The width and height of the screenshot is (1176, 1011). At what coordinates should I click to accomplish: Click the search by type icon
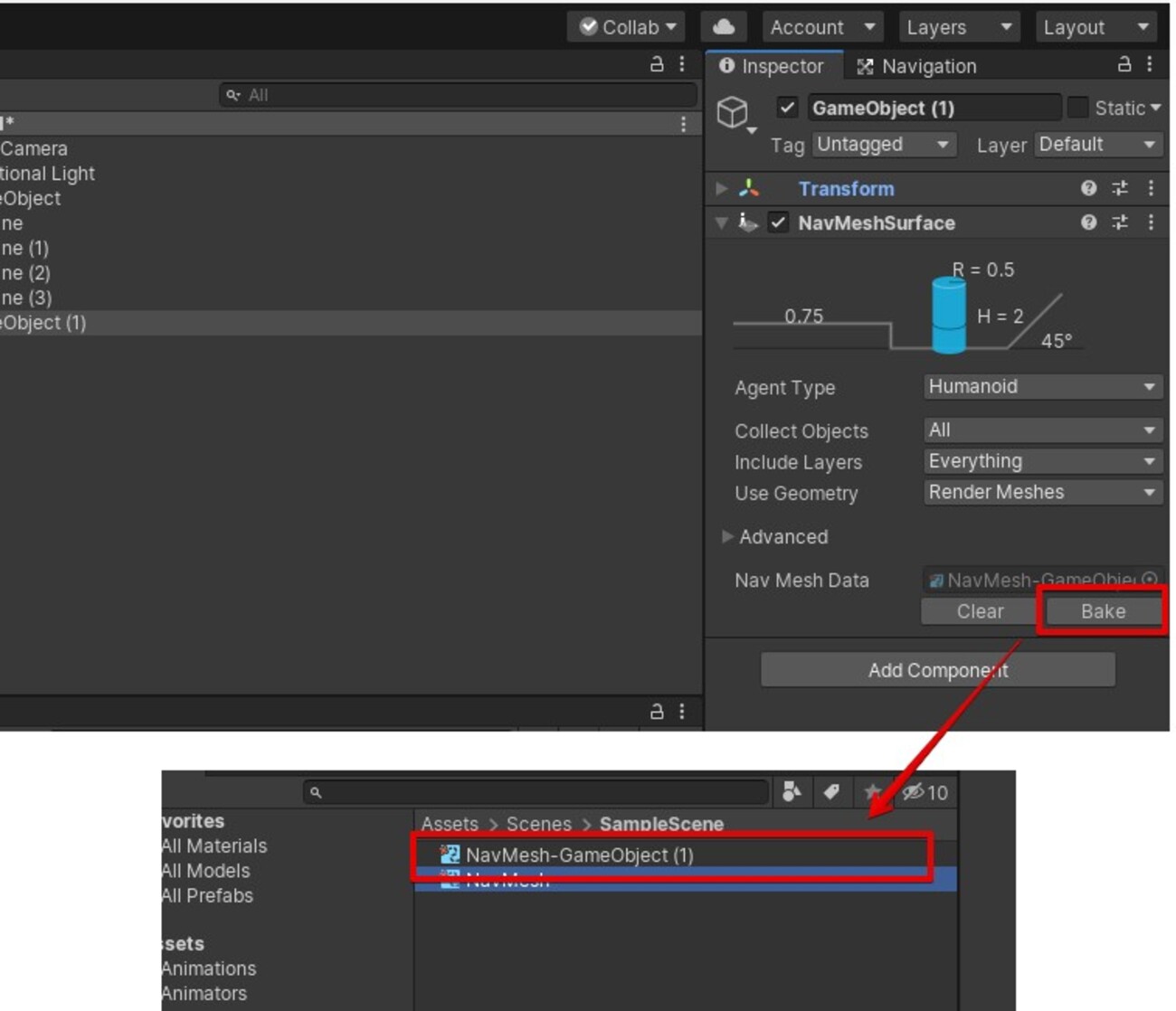pyautogui.click(x=792, y=792)
